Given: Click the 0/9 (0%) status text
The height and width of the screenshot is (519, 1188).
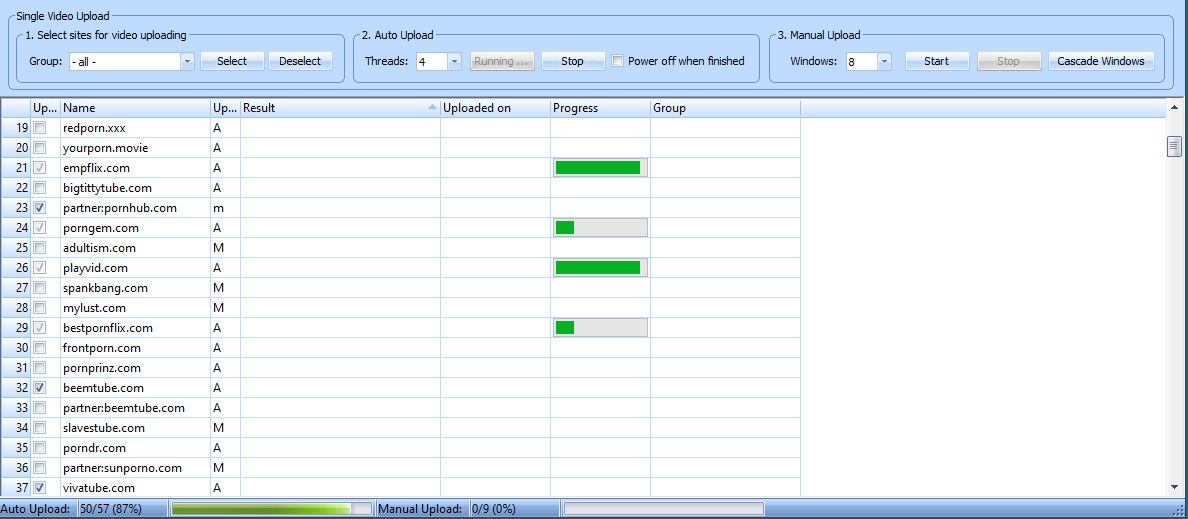Looking at the screenshot, I should coord(493,508).
